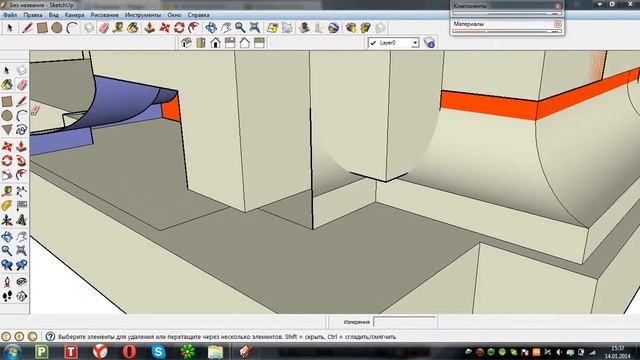640x360 pixels.
Task: Choose the Rectangle tool in top toolbar
Action: [42, 28]
